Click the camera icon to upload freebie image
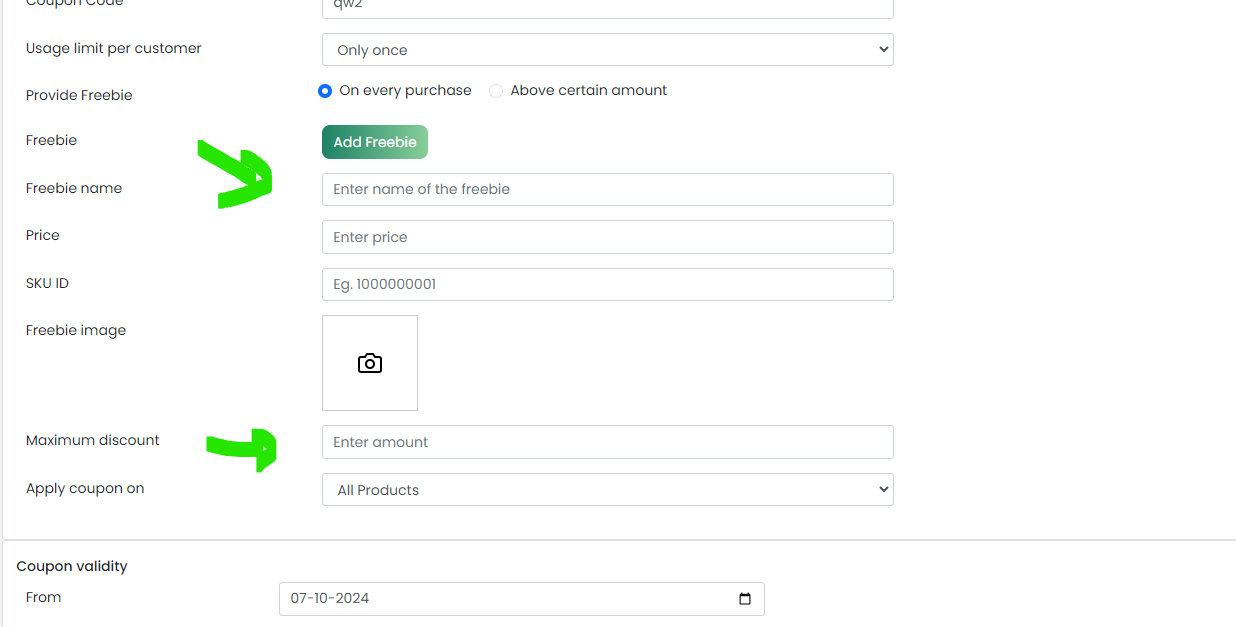The width and height of the screenshot is (1236, 627). pos(370,363)
